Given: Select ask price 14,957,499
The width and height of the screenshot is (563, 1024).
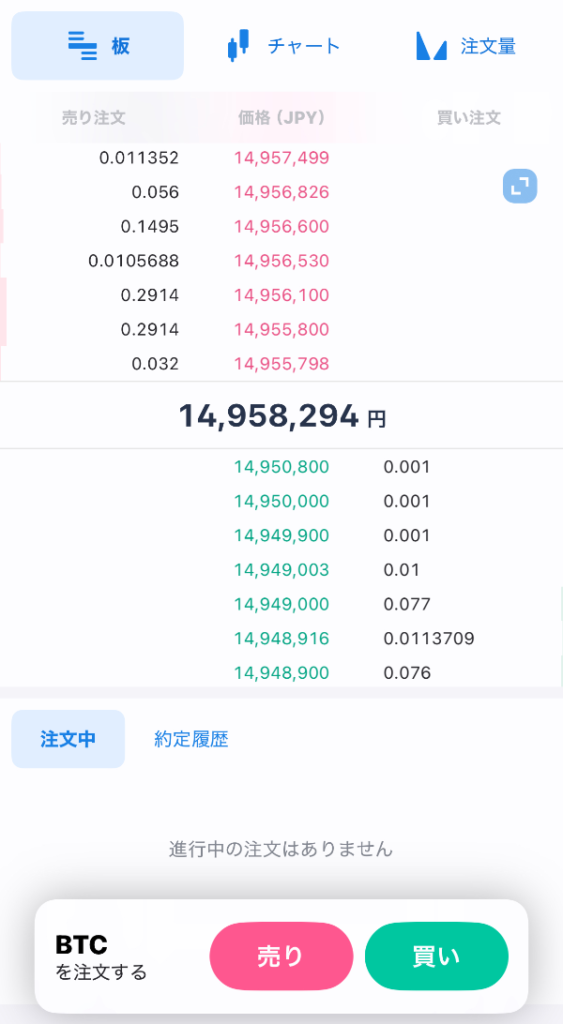Looking at the screenshot, I should click(x=282, y=157).
